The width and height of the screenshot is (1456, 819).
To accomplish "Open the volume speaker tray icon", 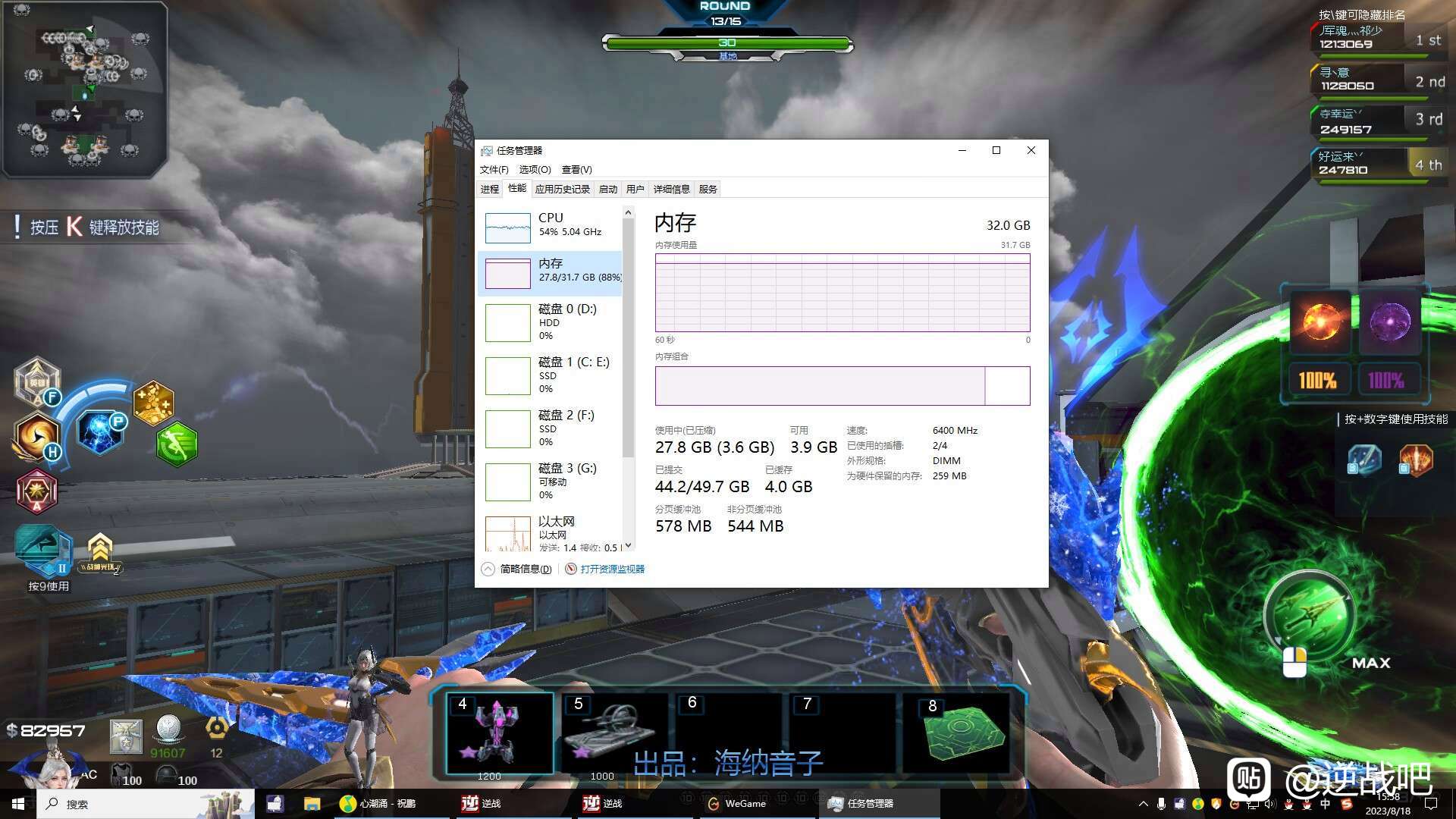I will click(x=1270, y=804).
